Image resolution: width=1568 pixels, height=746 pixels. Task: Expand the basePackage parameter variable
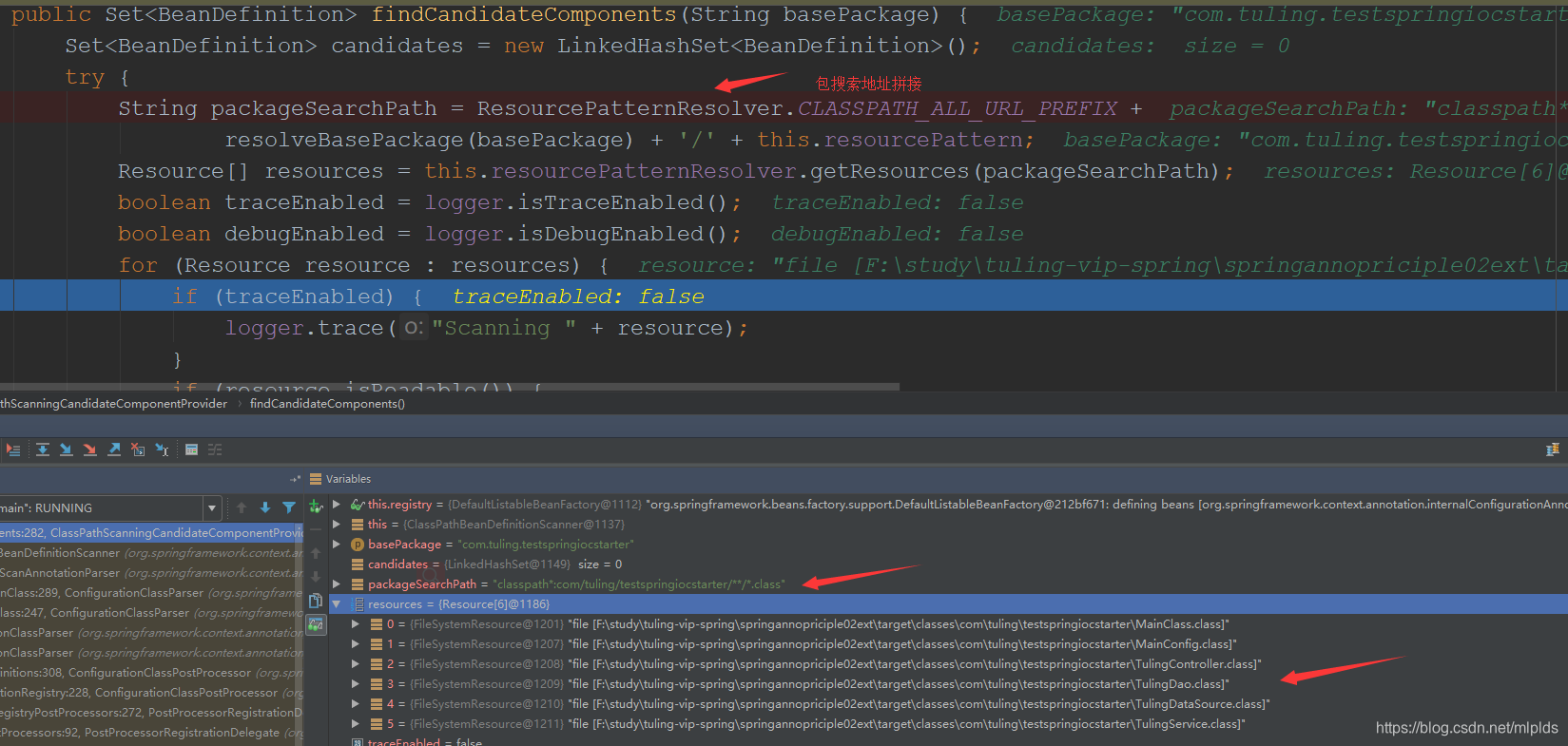point(336,545)
